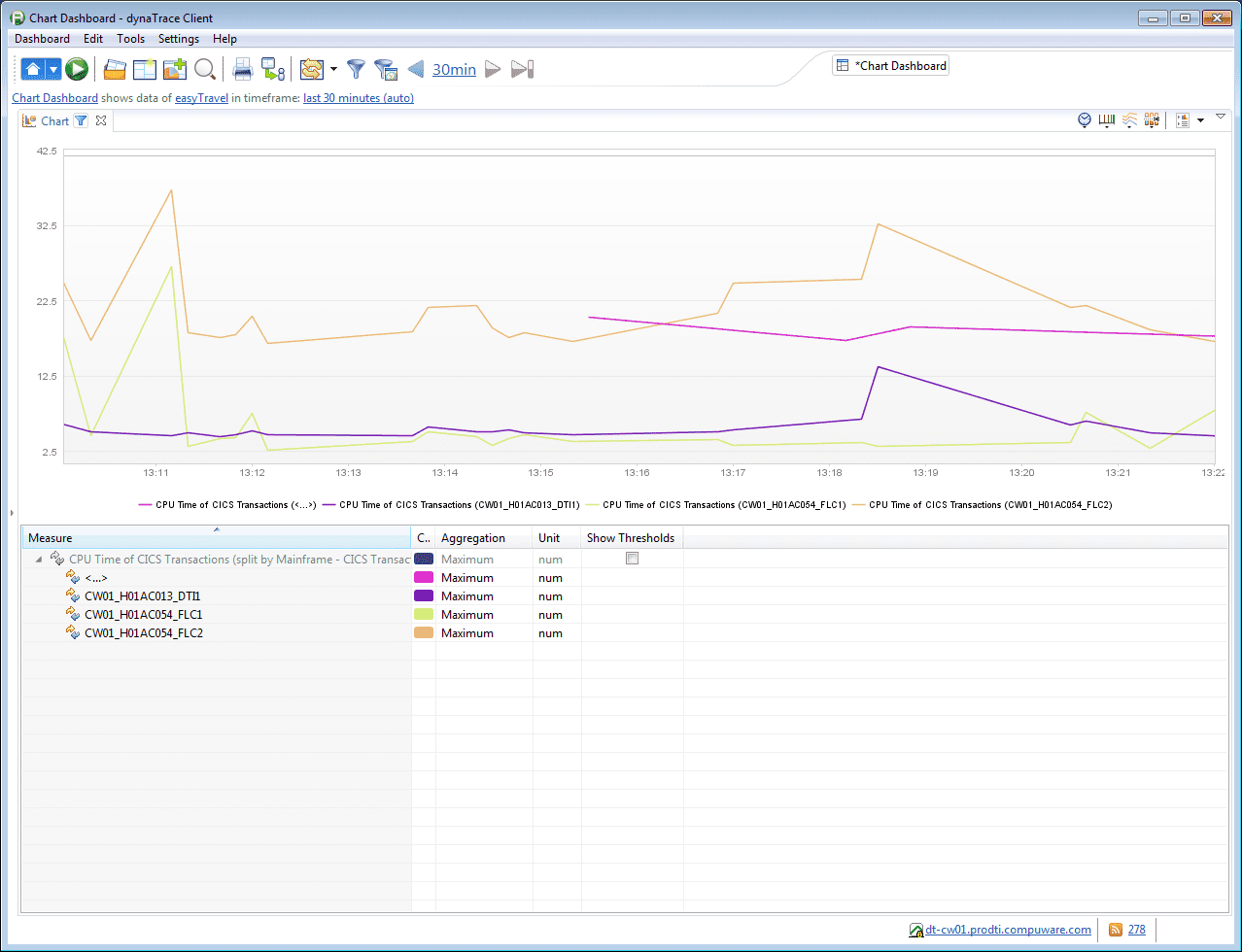Collapse the CPU Time of CICS Transactions tree row
This screenshot has height=952, width=1242.
(x=39, y=559)
